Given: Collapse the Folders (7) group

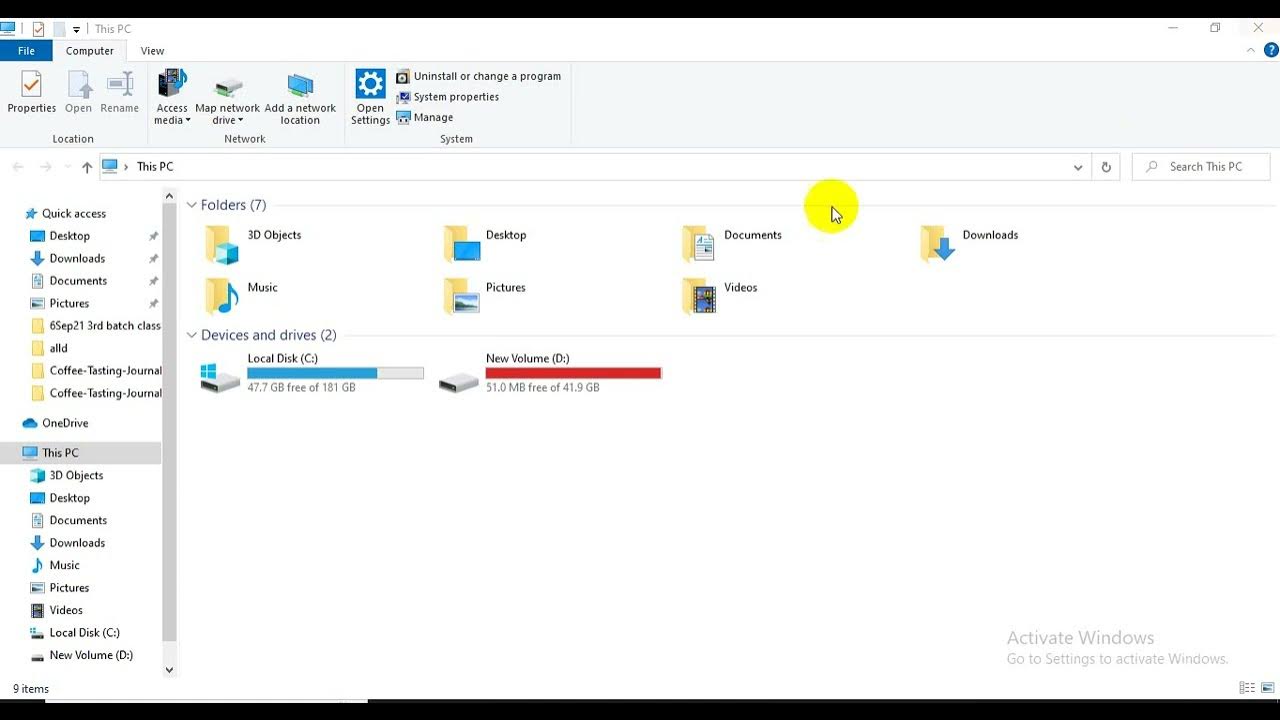Looking at the screenshot, I should click(x=192, y=205).
